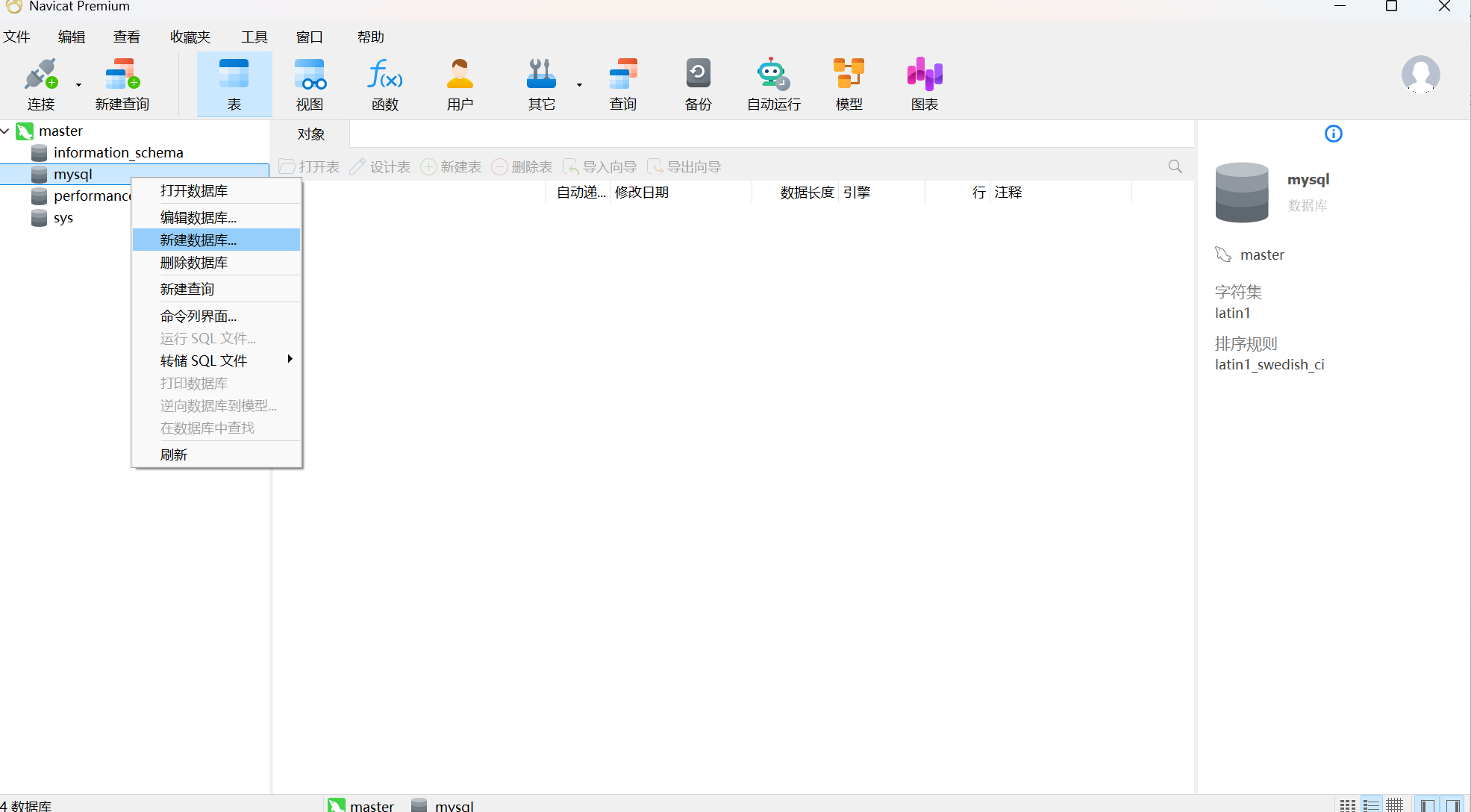Click the Connection toolbar icon
The height and width of the screenshot is (812, 1471).
tap(40, 83)
